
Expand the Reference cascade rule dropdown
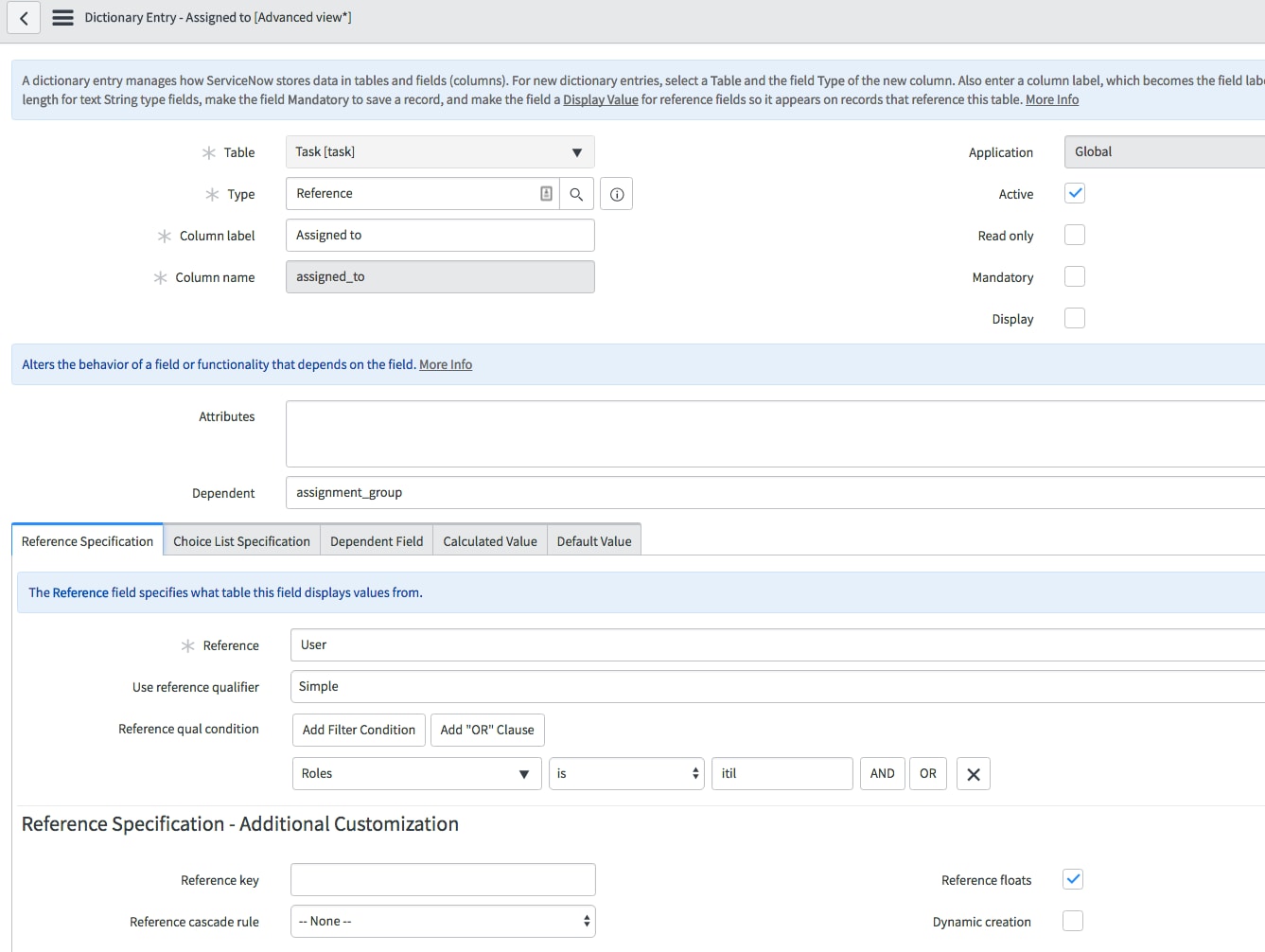(x=443, y=922)
